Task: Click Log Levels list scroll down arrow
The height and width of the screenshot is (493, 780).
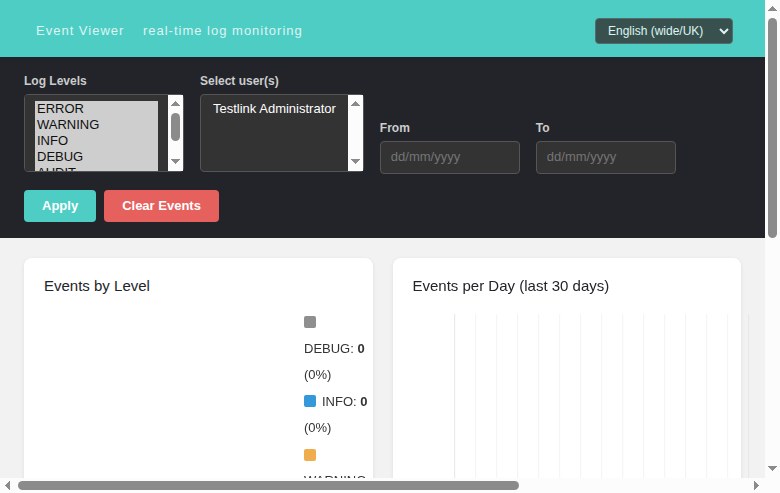Action: (175, 161)
